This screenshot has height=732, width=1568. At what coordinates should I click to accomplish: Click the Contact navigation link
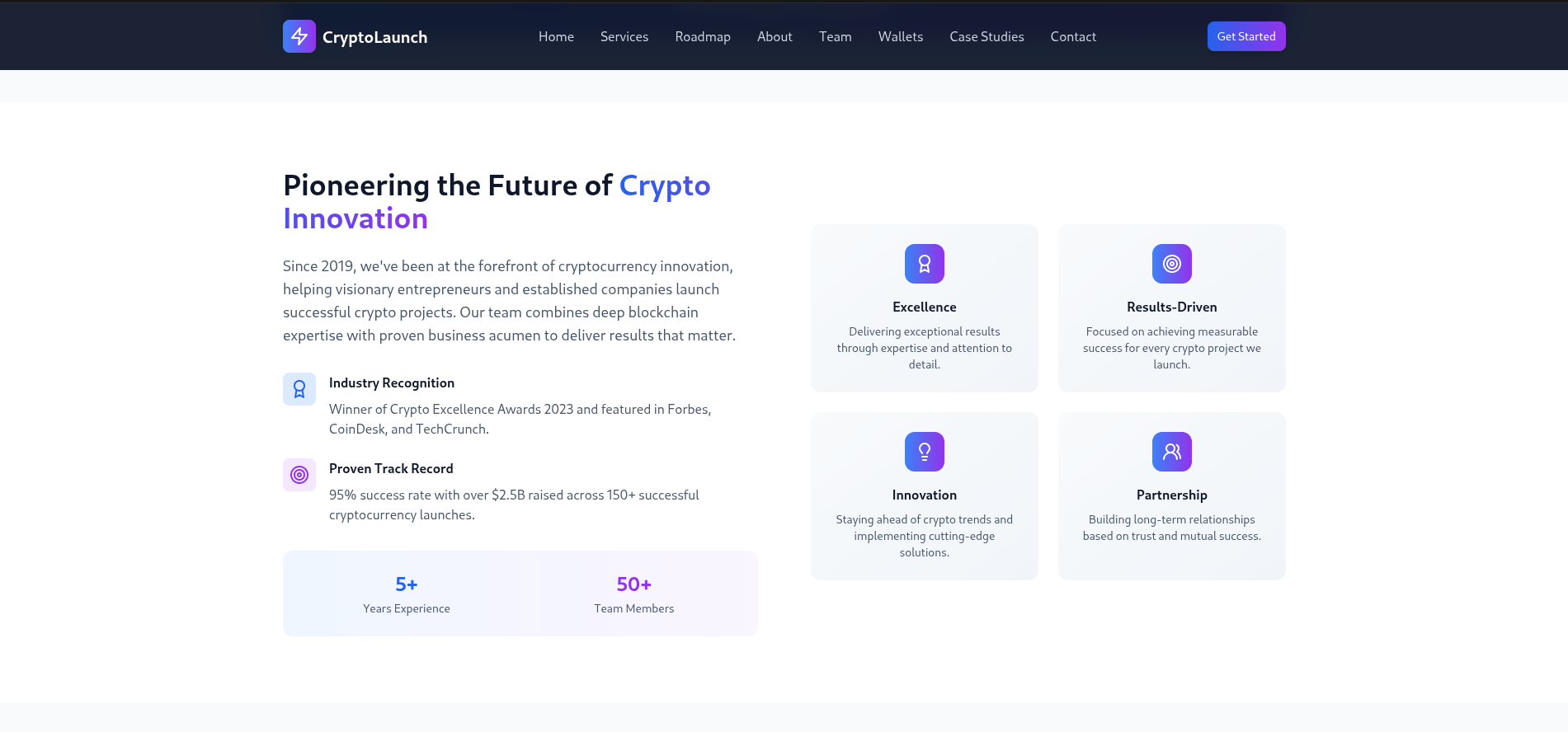pyautogui.click(x=1073, y=37)
